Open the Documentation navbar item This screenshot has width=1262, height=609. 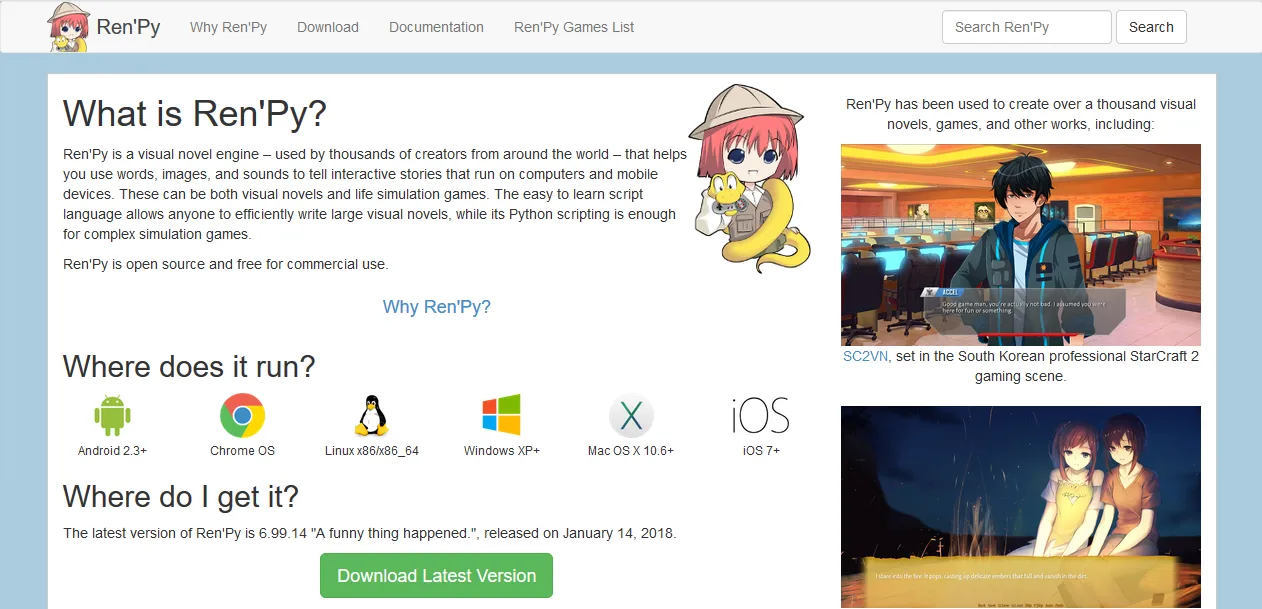[436, 27]
